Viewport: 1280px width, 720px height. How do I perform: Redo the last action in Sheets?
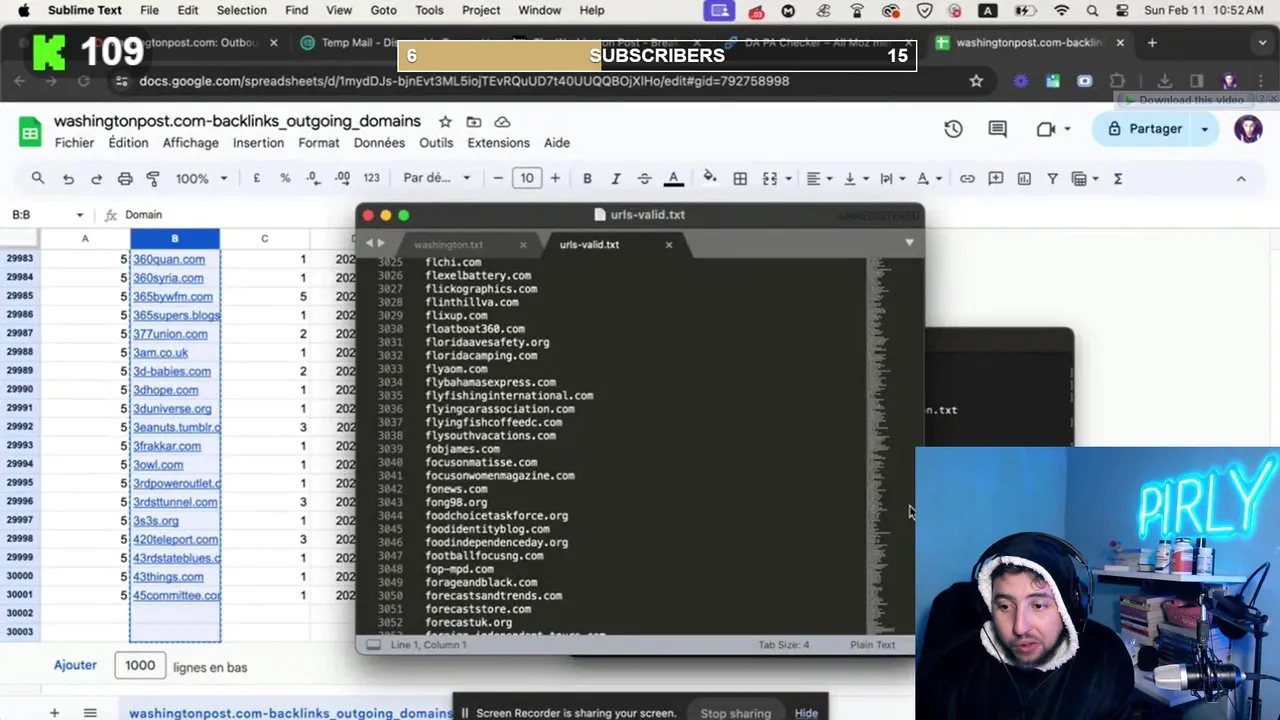(96, 178)
